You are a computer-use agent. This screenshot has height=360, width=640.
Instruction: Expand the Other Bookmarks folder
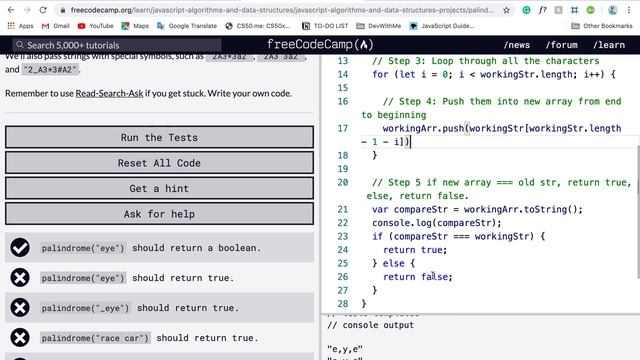tap(602, 26)
